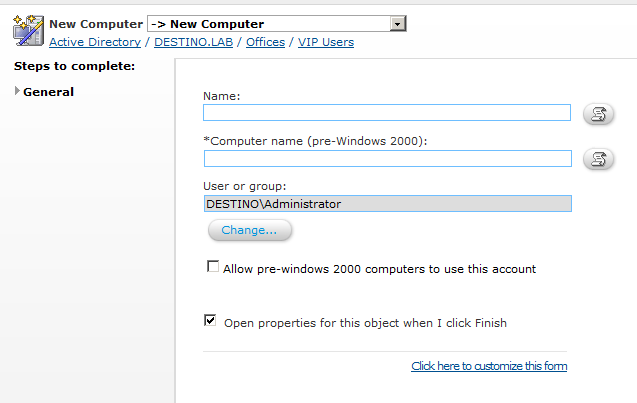
Task: Click the script icon beside the Name field
Action: 598,114
